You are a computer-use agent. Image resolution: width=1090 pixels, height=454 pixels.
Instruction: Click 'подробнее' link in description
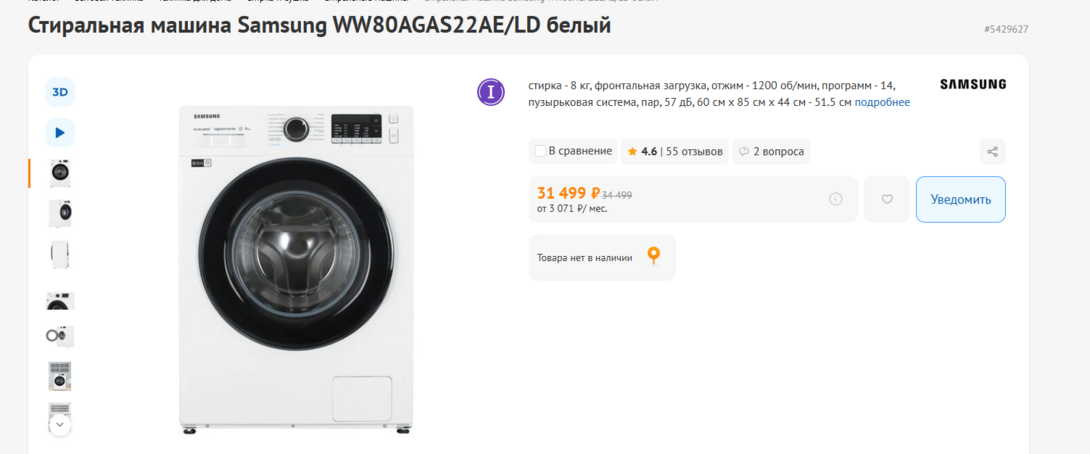pos(882,102)
